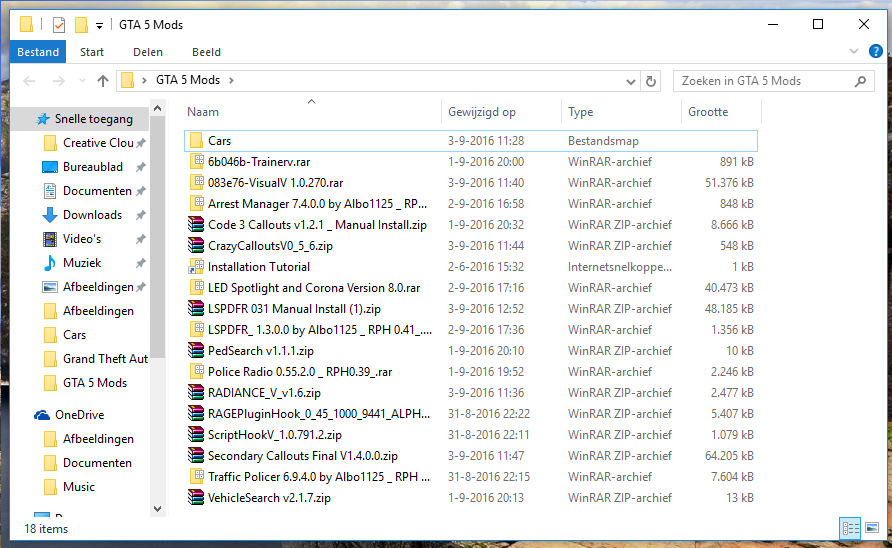Switch to the Start ribbon tab
This screenshot has height=548, width=892.
92,52
